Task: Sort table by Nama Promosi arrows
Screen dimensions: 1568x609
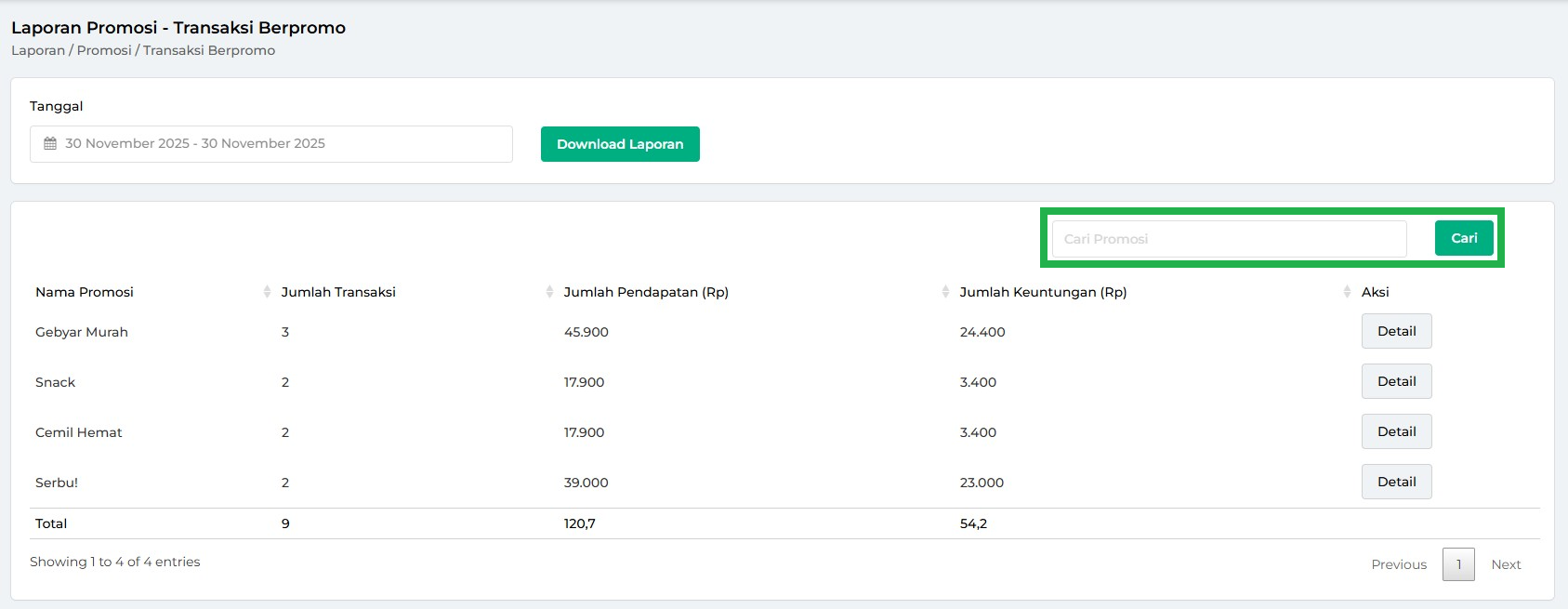Action: [x=267, y=292]
